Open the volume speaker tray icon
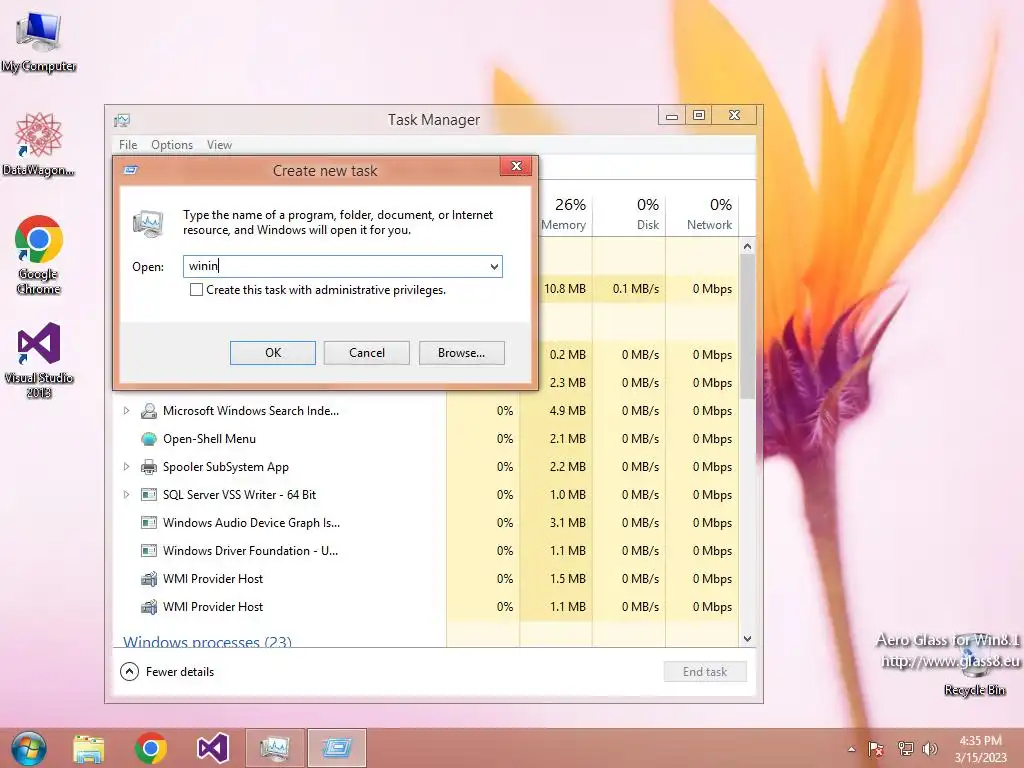The height and width of the screenshot is (768, 1024). tap(930, 749)
